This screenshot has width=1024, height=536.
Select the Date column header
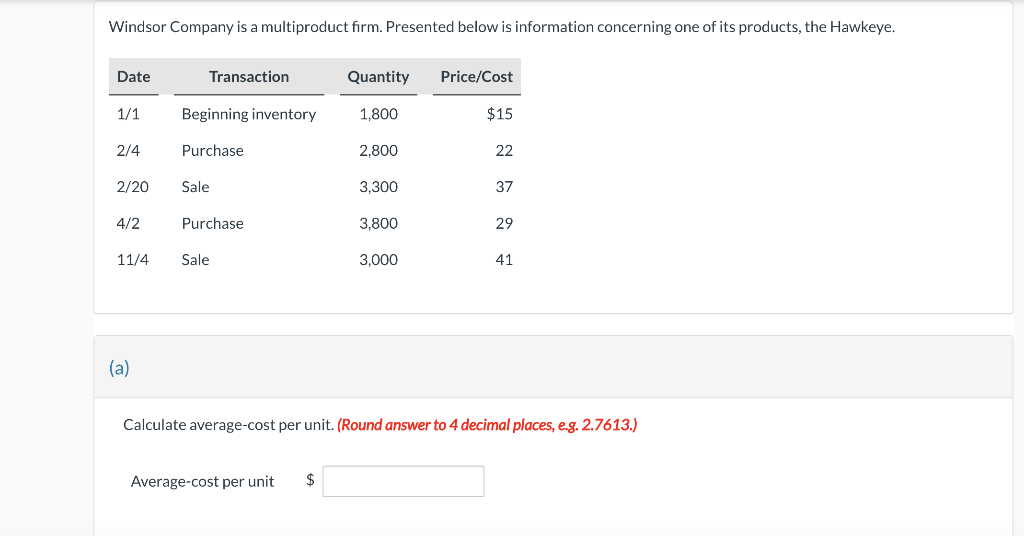pyautogui.click(x=133, y=77)
